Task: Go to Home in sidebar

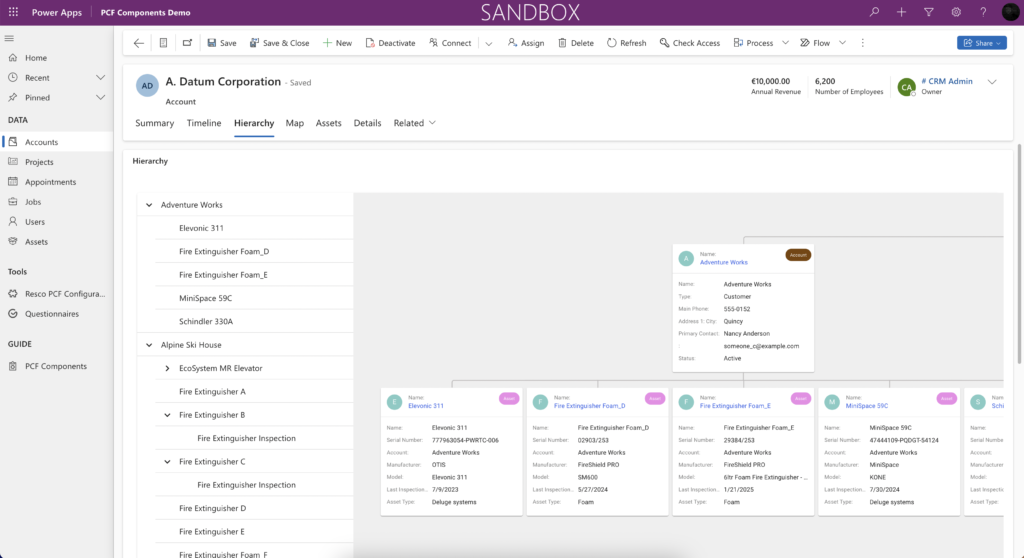Action: pos(56,57)
